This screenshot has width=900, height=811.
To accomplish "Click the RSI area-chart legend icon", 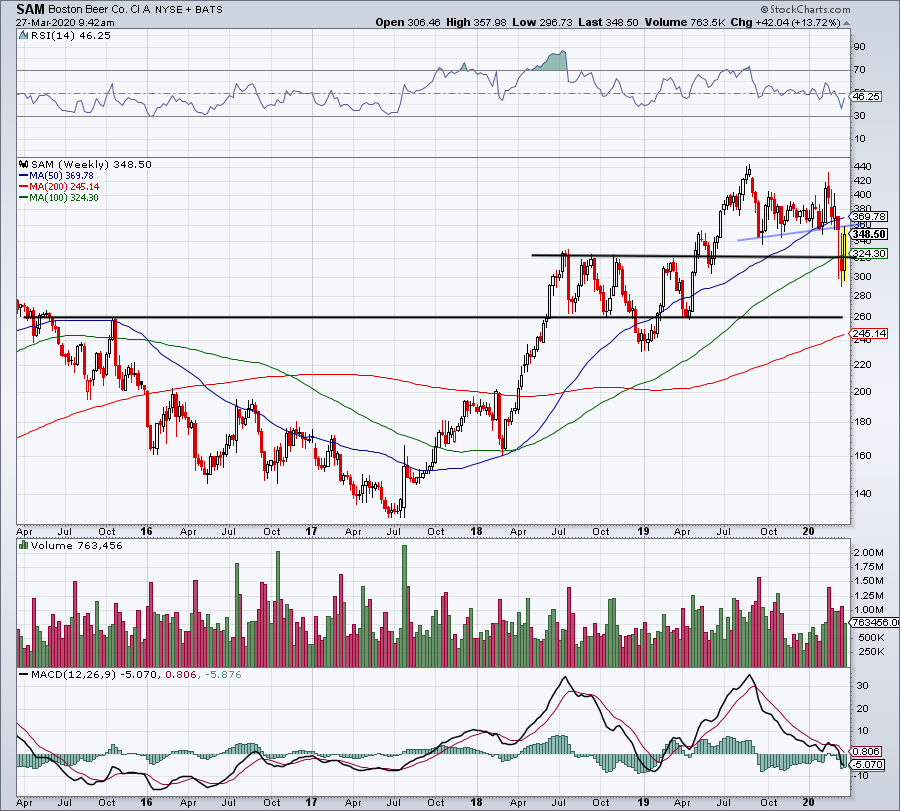I will coord(23,36).
